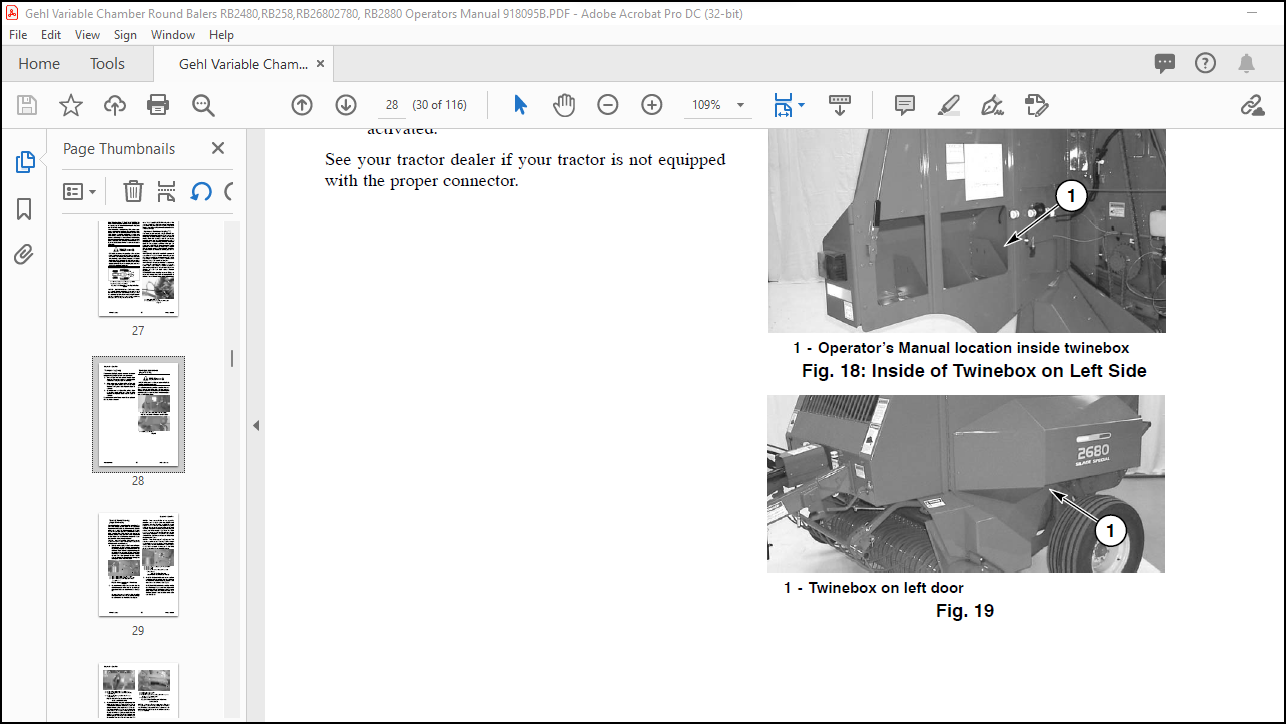
Task: Click the 'Operator's Manual location inside twinebox' text
Action: click(x=961, y=348)
